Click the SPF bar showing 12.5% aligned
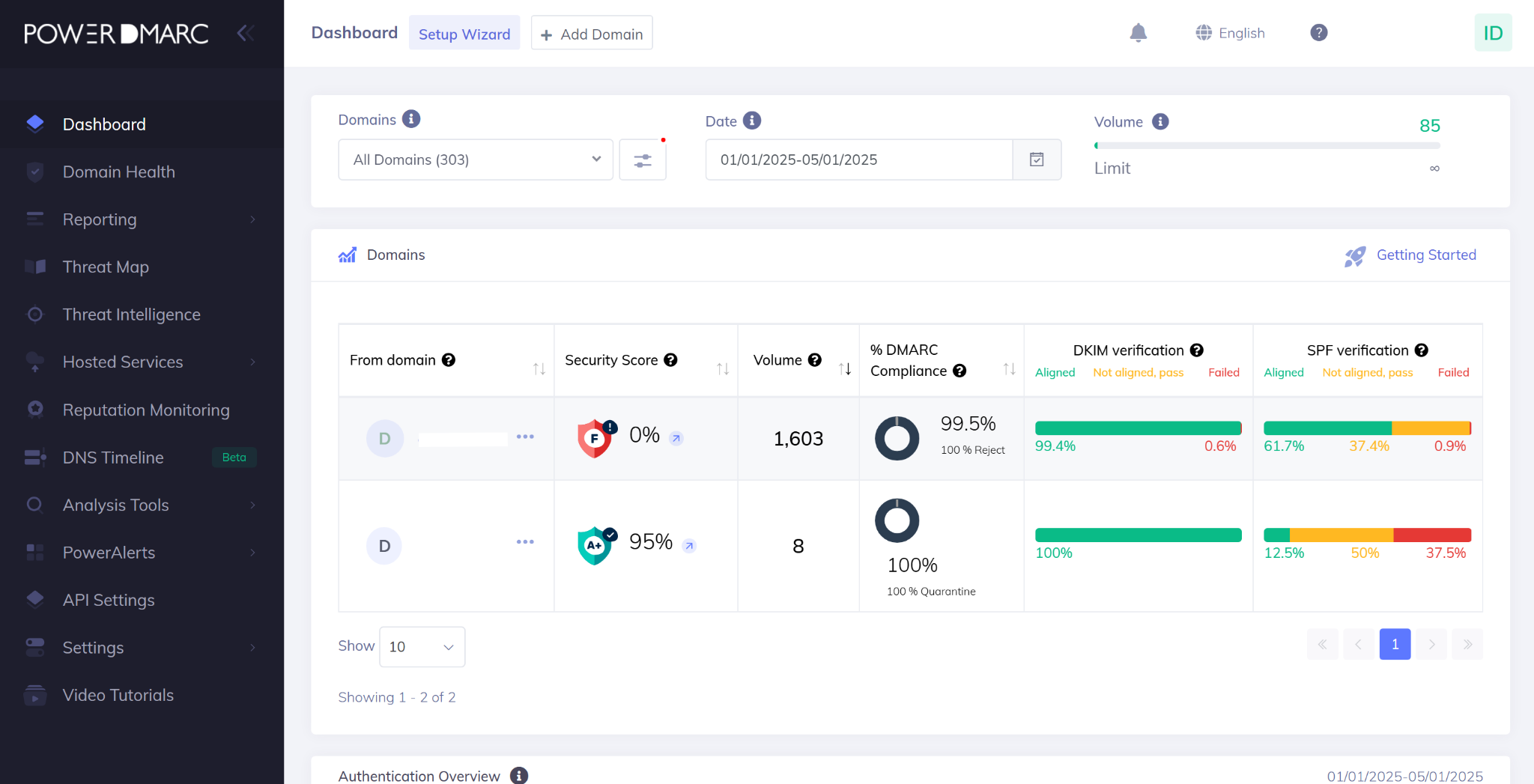 1367,535
